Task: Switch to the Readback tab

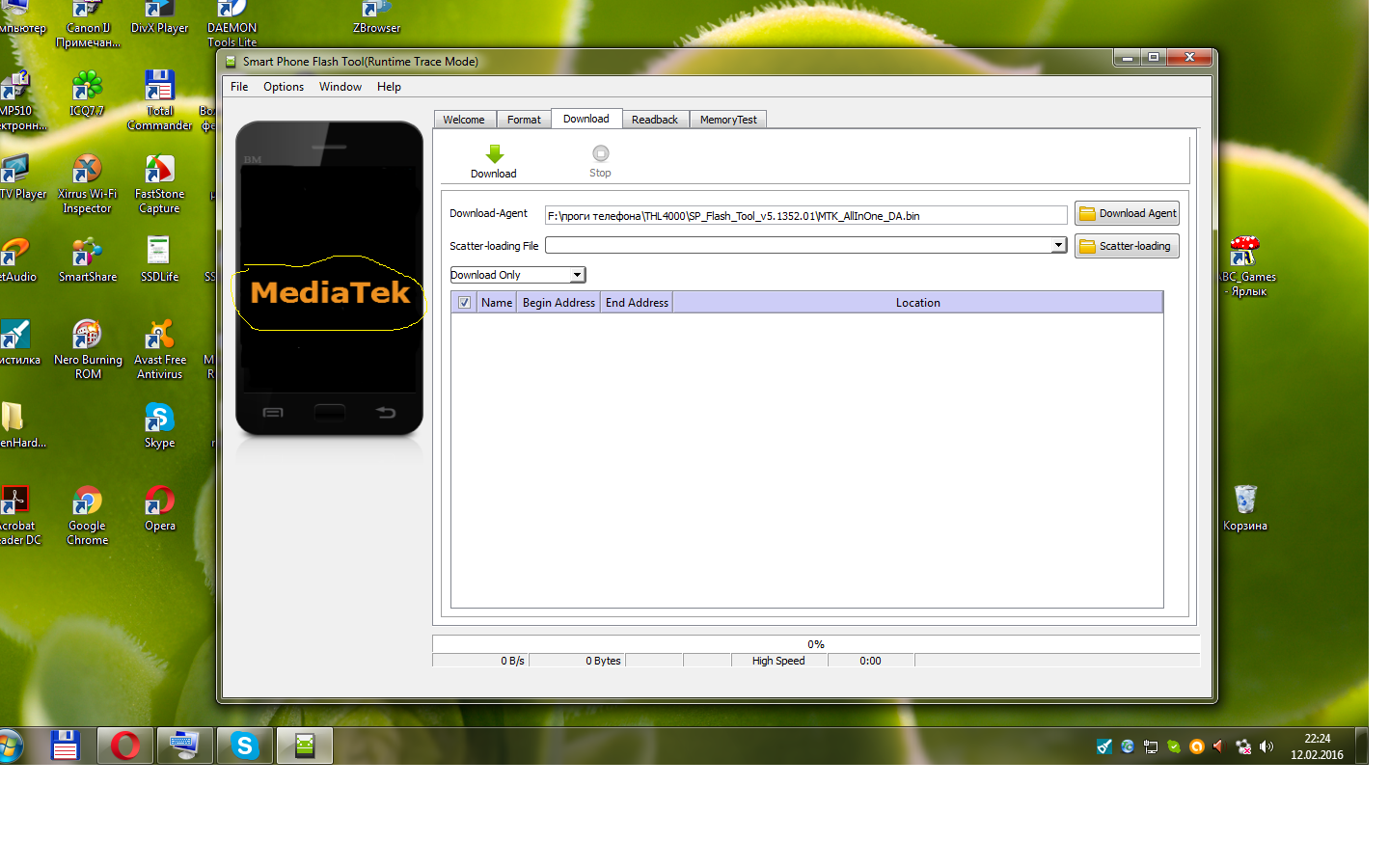Action: pyautogui.click(x=654, y=120)
